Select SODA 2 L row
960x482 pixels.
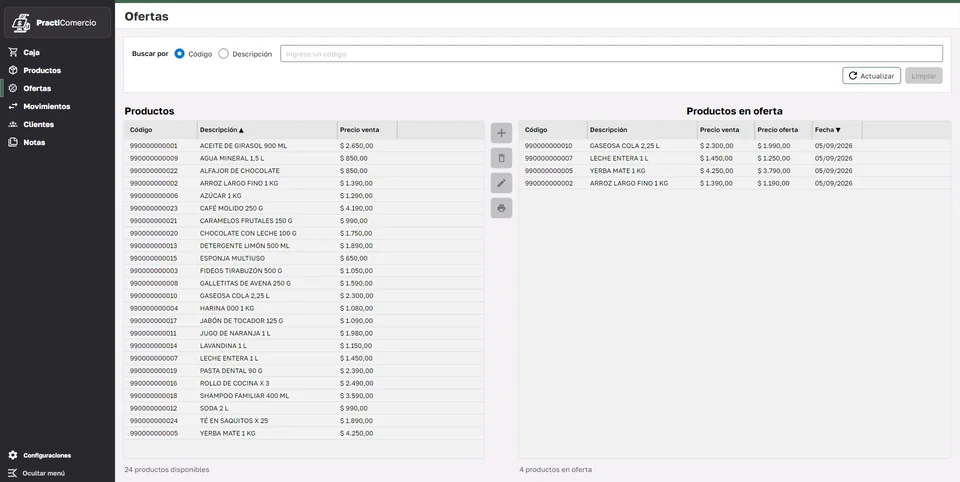(x=304, y=409)
